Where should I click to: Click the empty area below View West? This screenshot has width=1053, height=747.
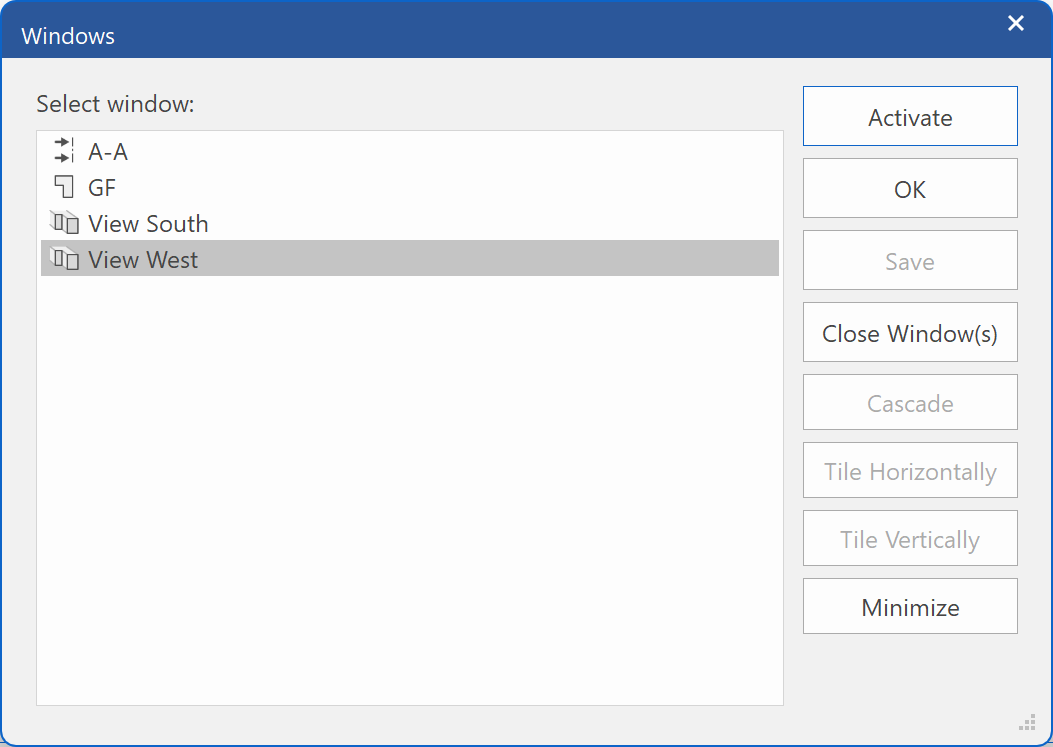point(410,480)
